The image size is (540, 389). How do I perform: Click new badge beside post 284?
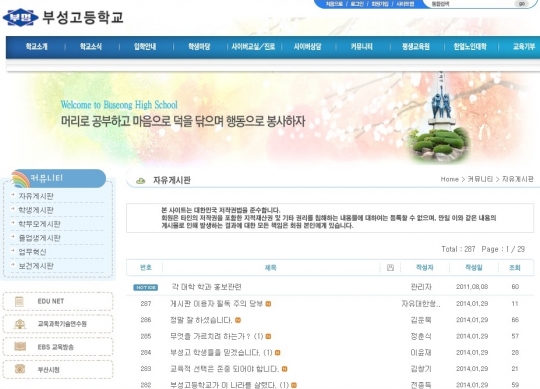278,353
